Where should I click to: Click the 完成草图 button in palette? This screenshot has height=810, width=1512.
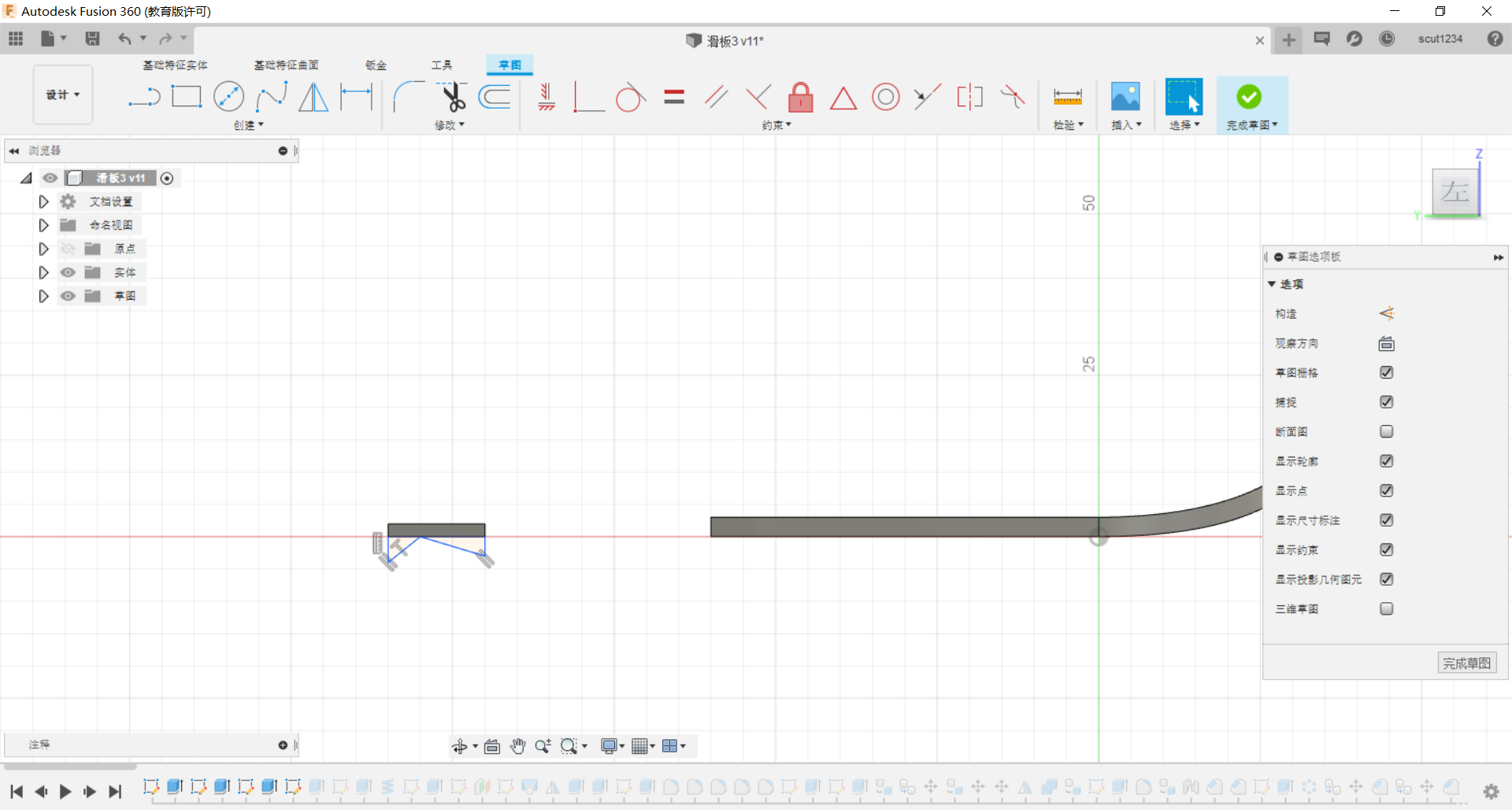pos(1467,664)
